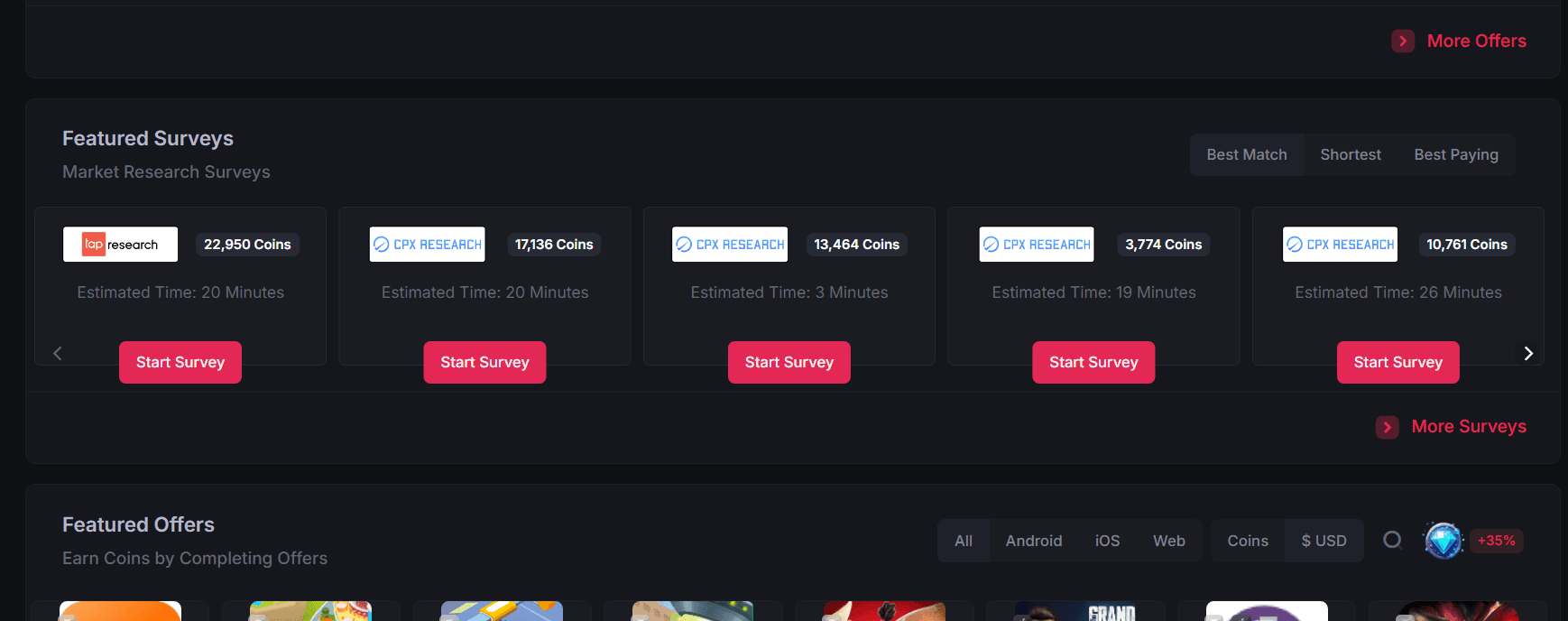Click the tap research logo
Image resolution: width=1568 pixels, height=621 pixels.
[120, 245]
